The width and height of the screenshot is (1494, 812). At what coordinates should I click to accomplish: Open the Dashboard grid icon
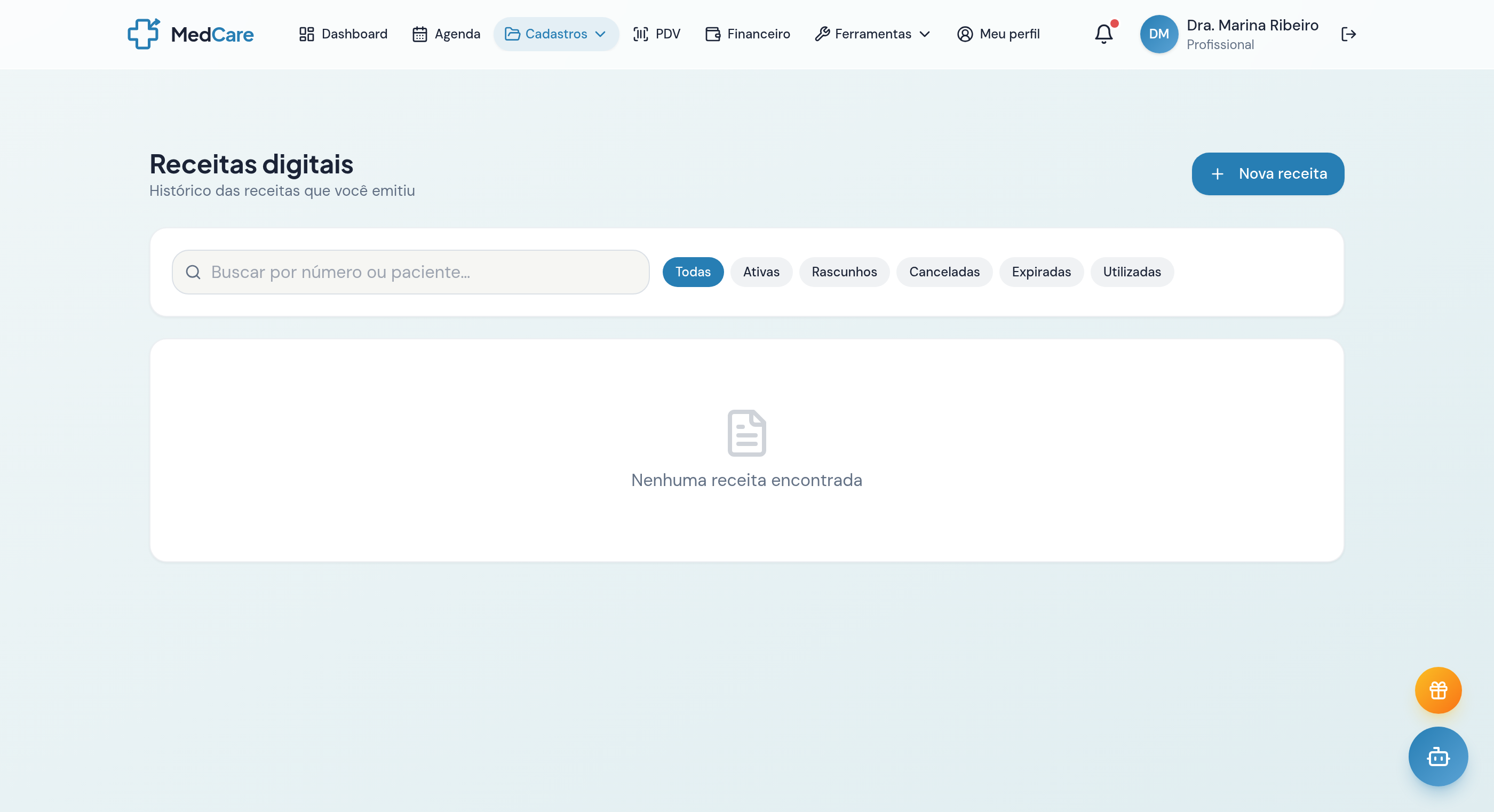[x=306, y=34]
